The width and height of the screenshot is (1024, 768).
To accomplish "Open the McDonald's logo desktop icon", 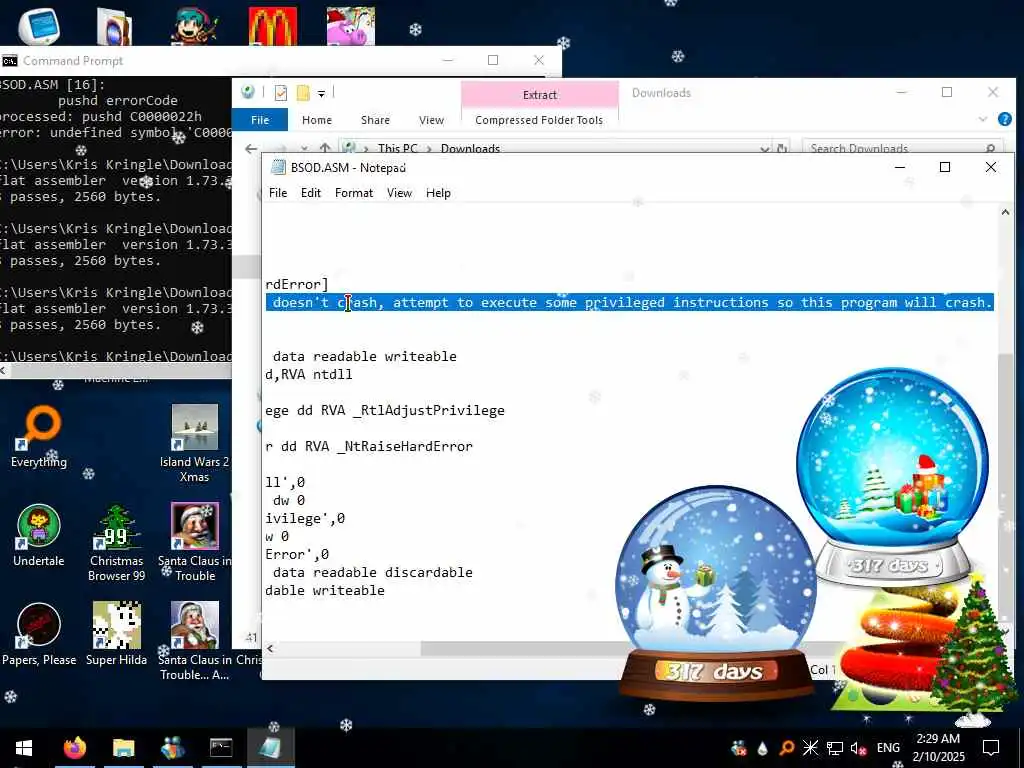I will [x=273, y=26].
